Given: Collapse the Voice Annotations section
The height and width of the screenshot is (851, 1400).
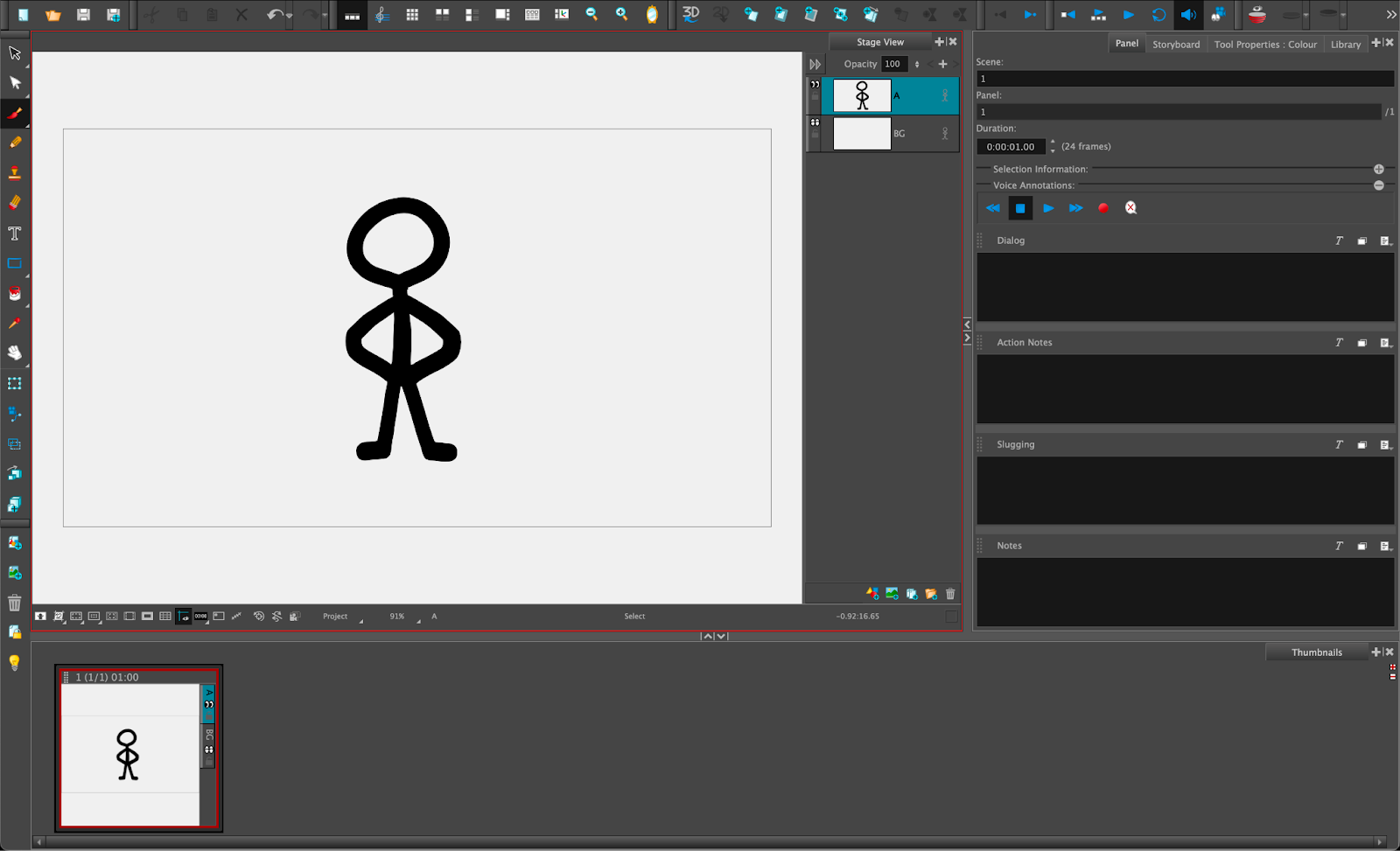Looking at the screenshot, I should coord(1378,185).
